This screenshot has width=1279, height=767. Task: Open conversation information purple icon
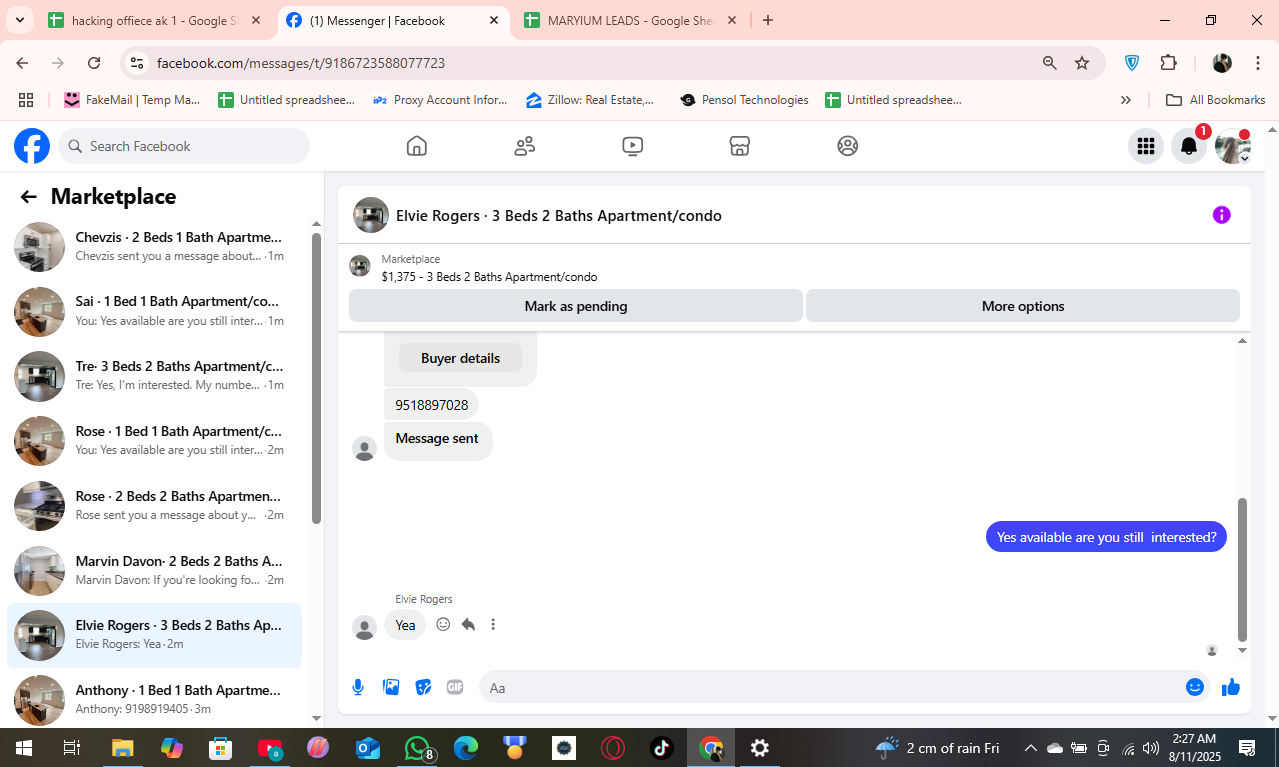tap(1221, 215)
